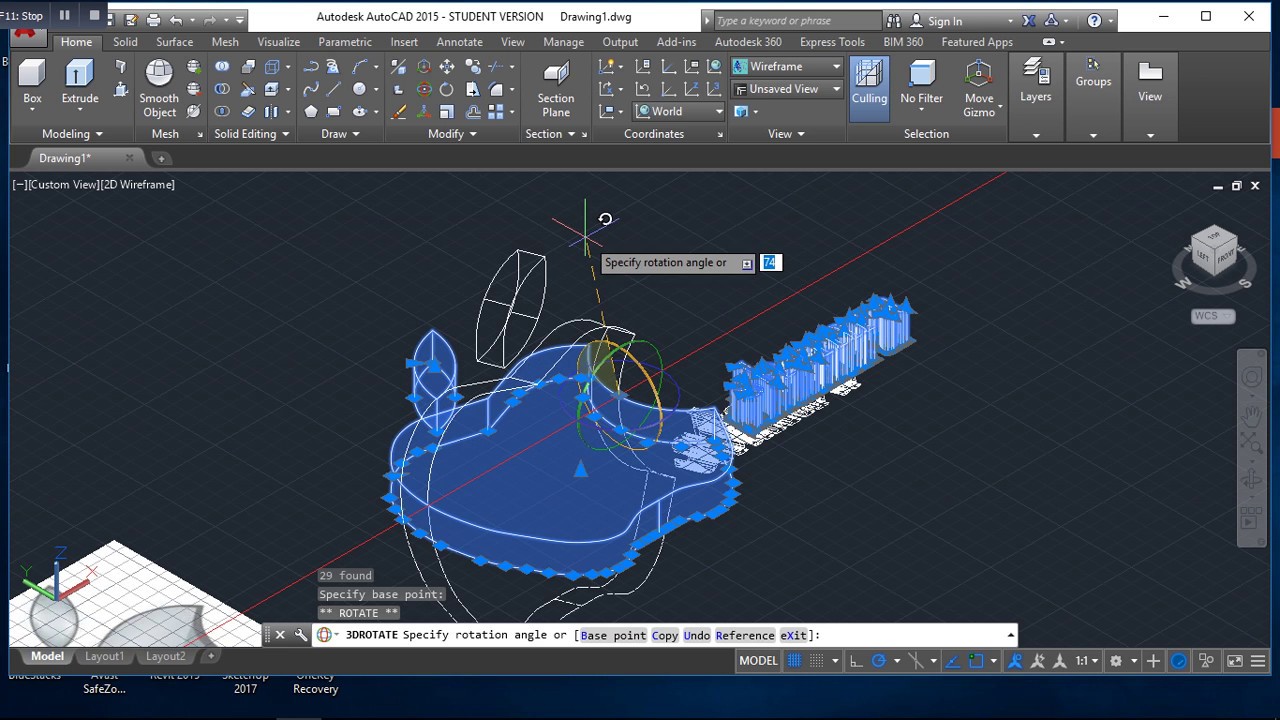Viewport: 1280px width, 720px height.
Task: Toggle annotation visibility in status bar
Action: pos(1015,661)
